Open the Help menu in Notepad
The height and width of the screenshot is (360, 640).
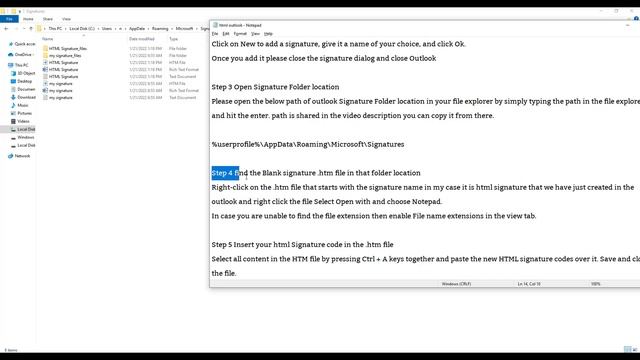point(268,33)
